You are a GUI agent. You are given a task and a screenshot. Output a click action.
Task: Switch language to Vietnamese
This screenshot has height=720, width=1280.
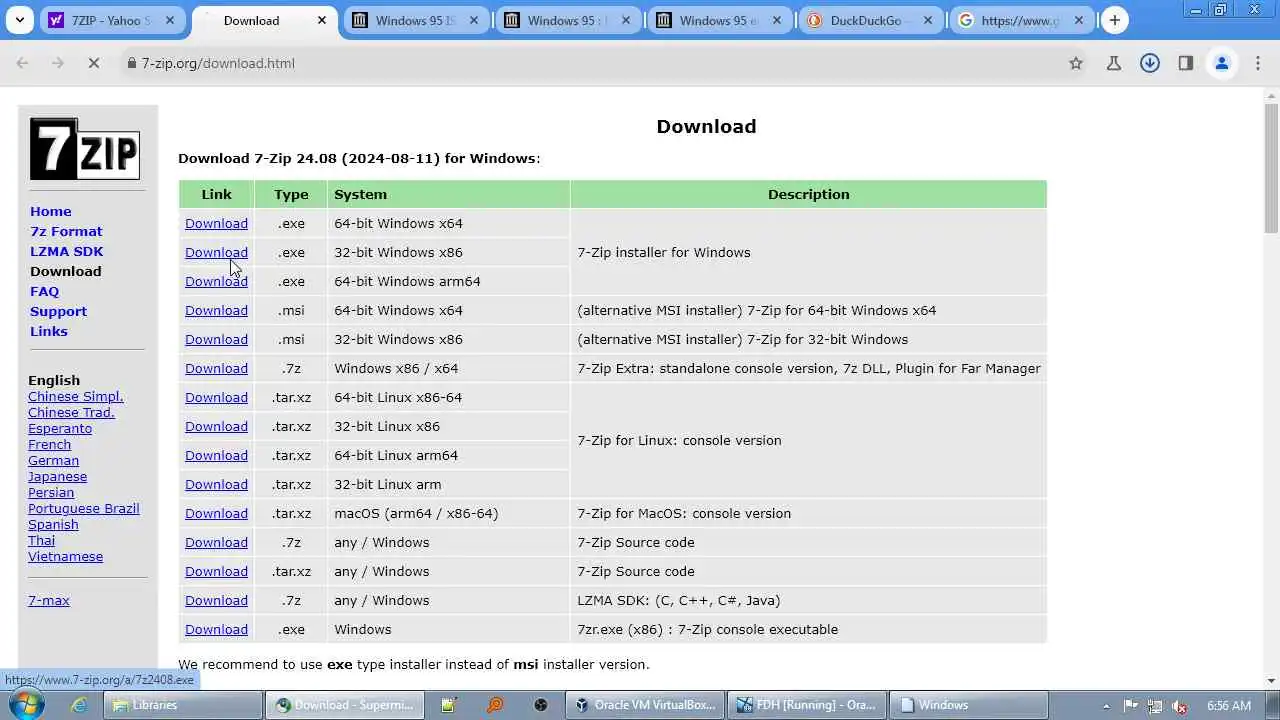65,556
